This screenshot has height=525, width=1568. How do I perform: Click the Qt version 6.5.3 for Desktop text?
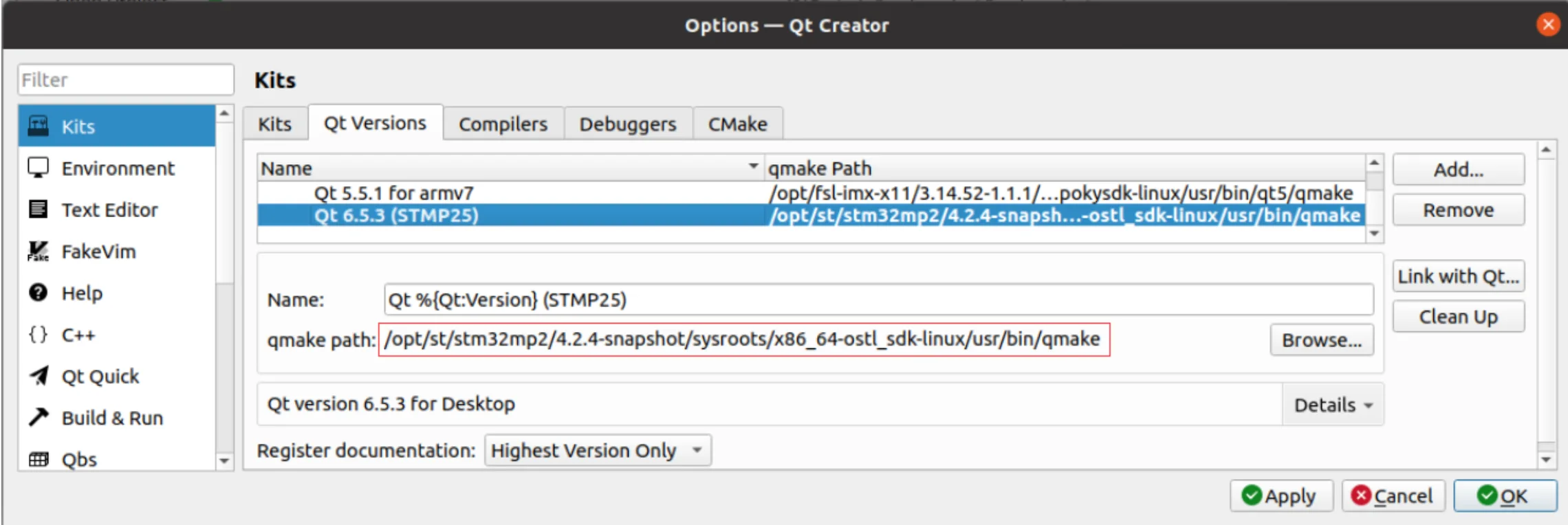point(391,404)
